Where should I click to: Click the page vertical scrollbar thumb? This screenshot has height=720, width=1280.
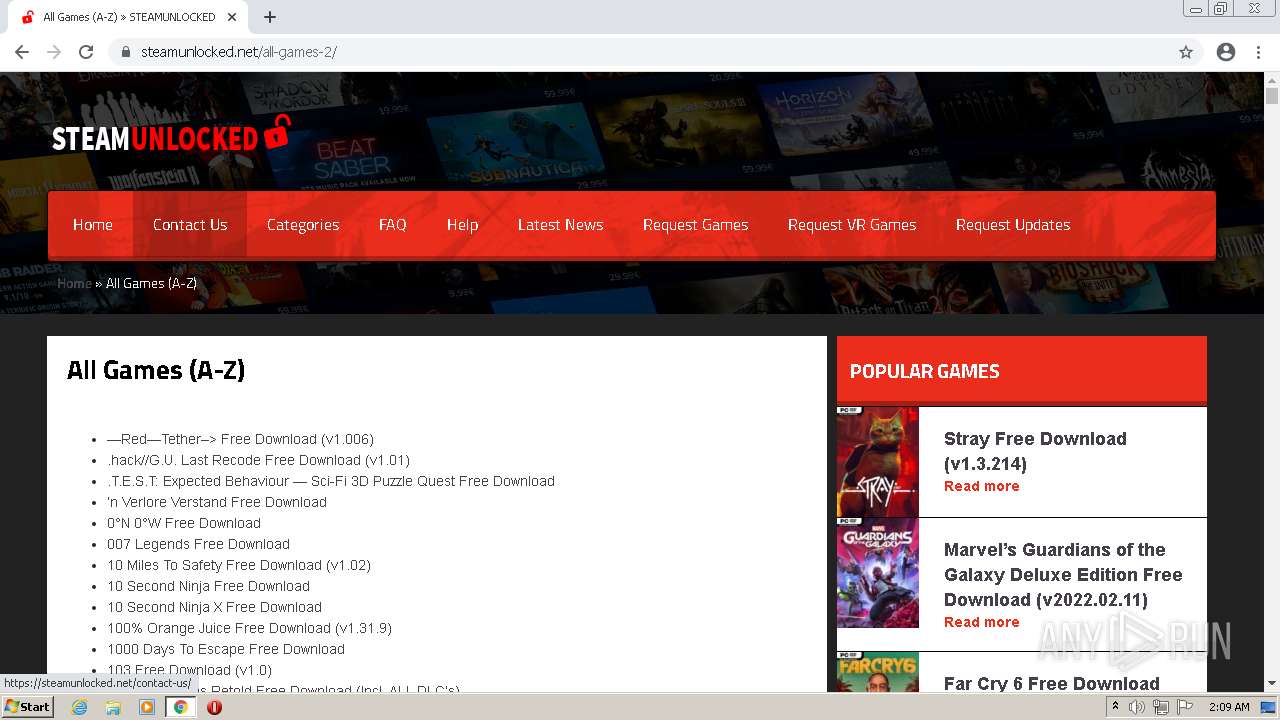pyautogui.click(x=1272, y=96)
